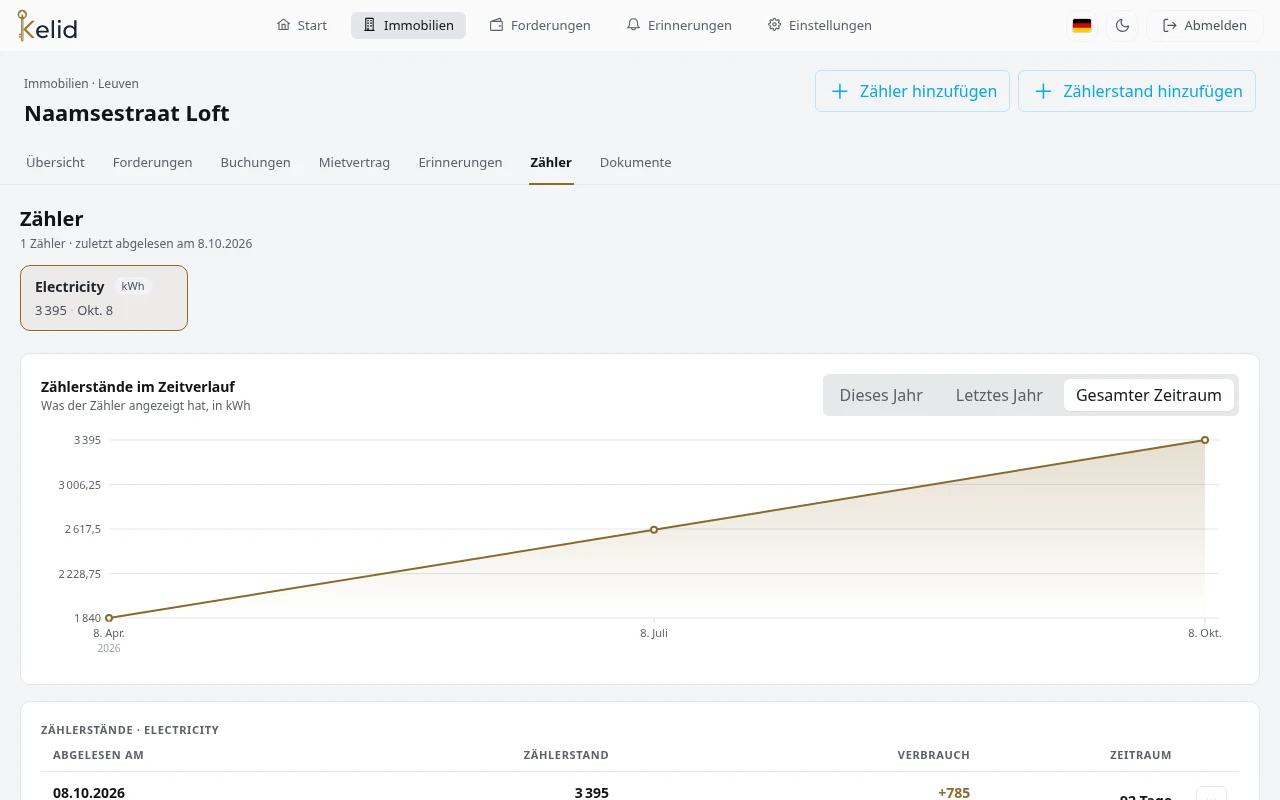The width and height of the screenshot is (1280, 800).
Task: Open Einstellungen gear settings
Action: click(819, 25)
